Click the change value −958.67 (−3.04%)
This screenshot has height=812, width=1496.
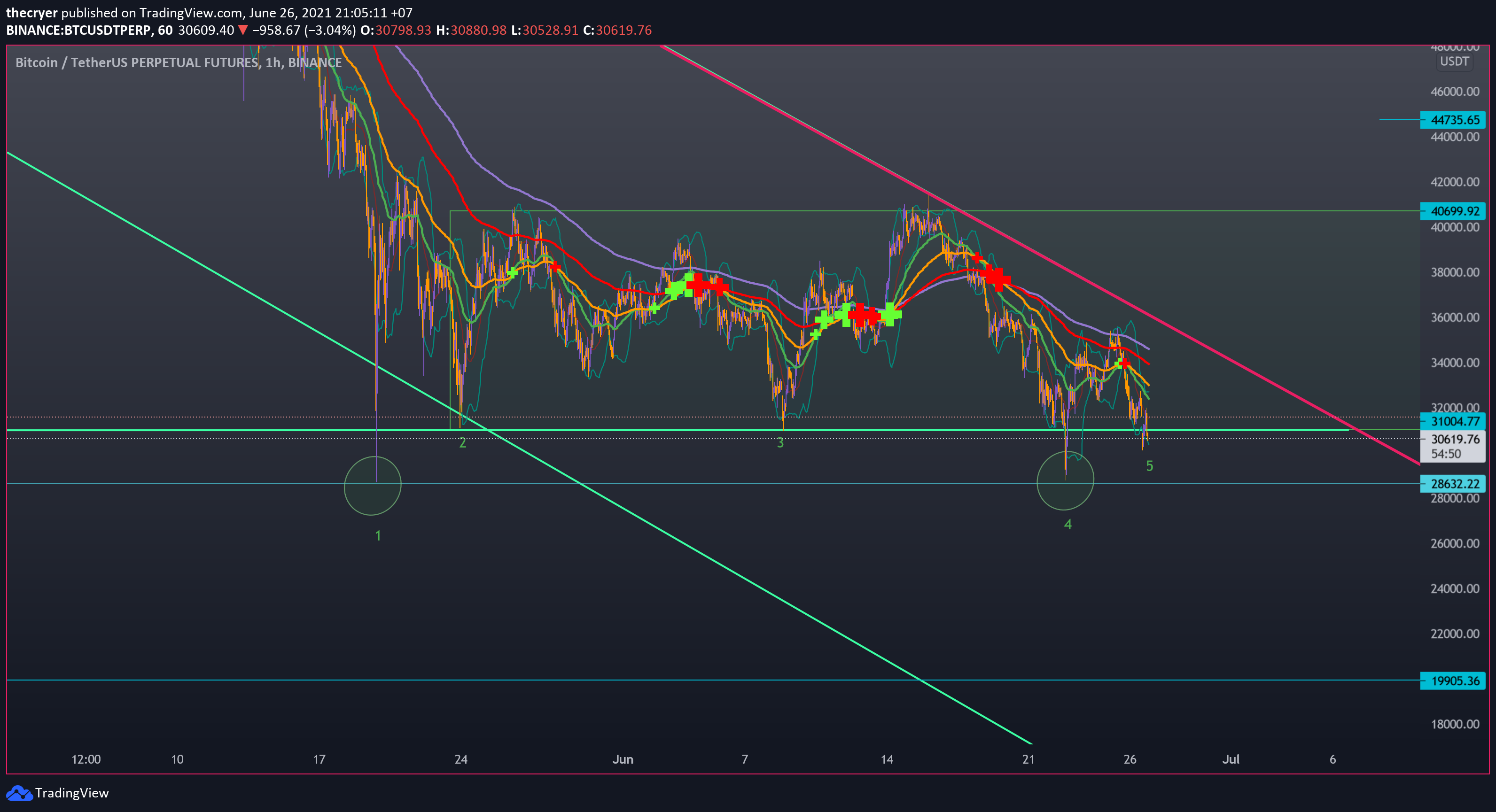(x=304, y=30)
